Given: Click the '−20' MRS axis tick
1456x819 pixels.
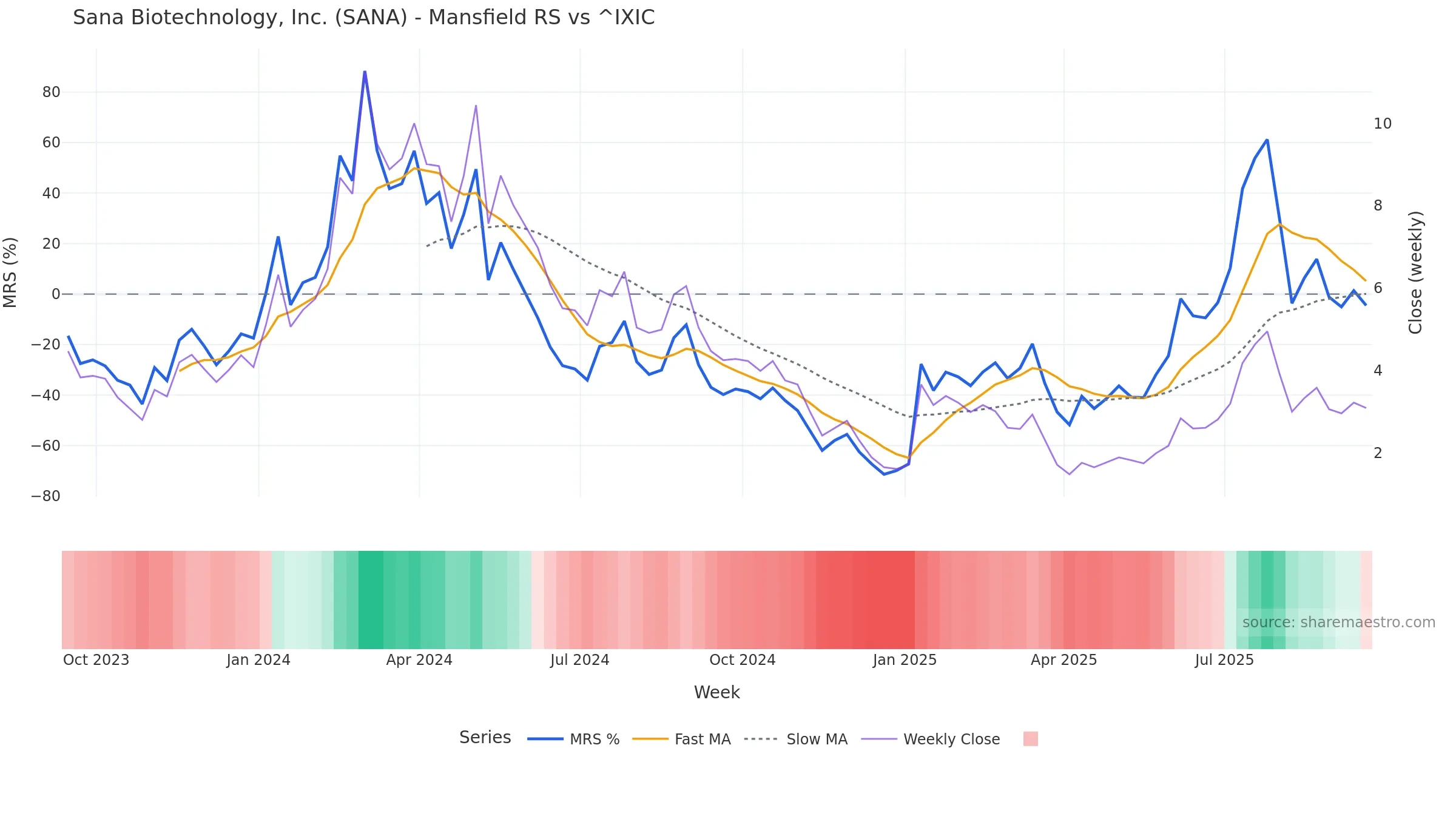Looking at the screenshot, I should [x=46, y=345].
